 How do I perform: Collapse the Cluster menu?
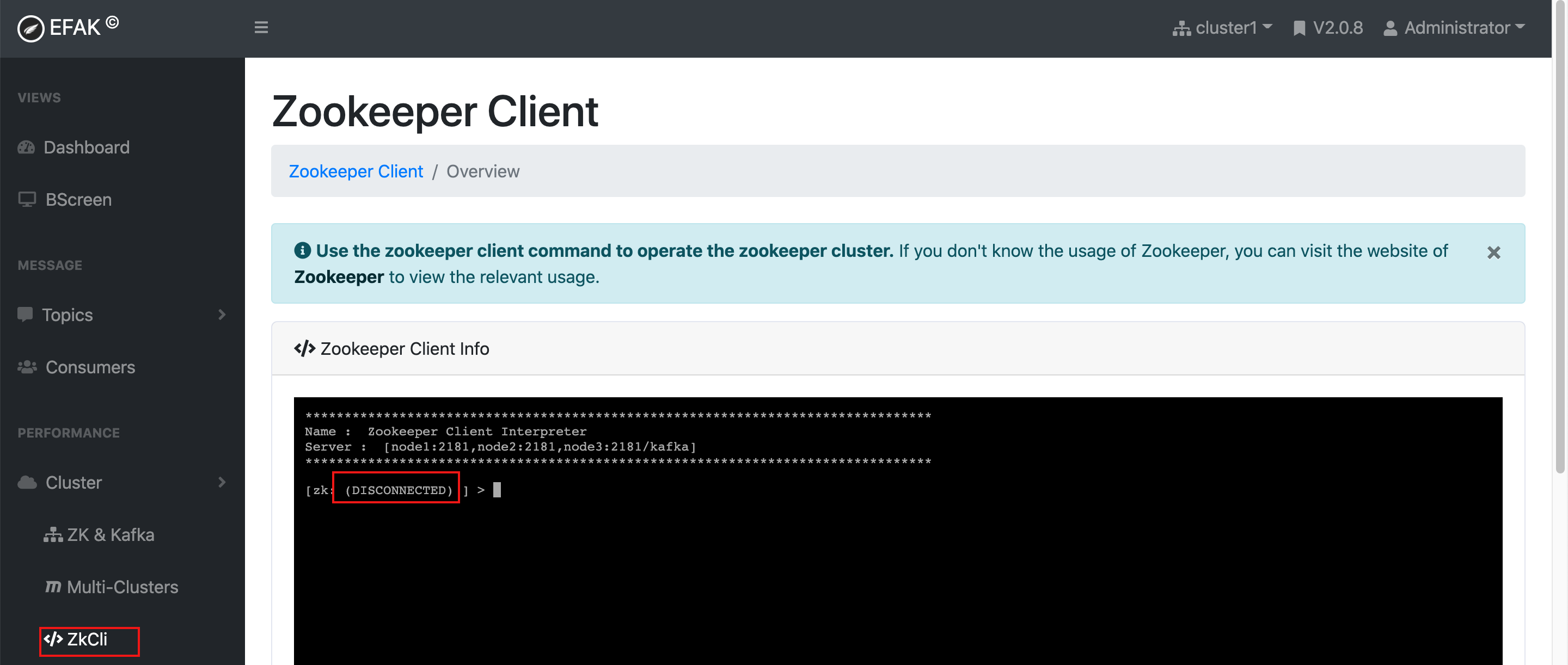coord(122,483)
